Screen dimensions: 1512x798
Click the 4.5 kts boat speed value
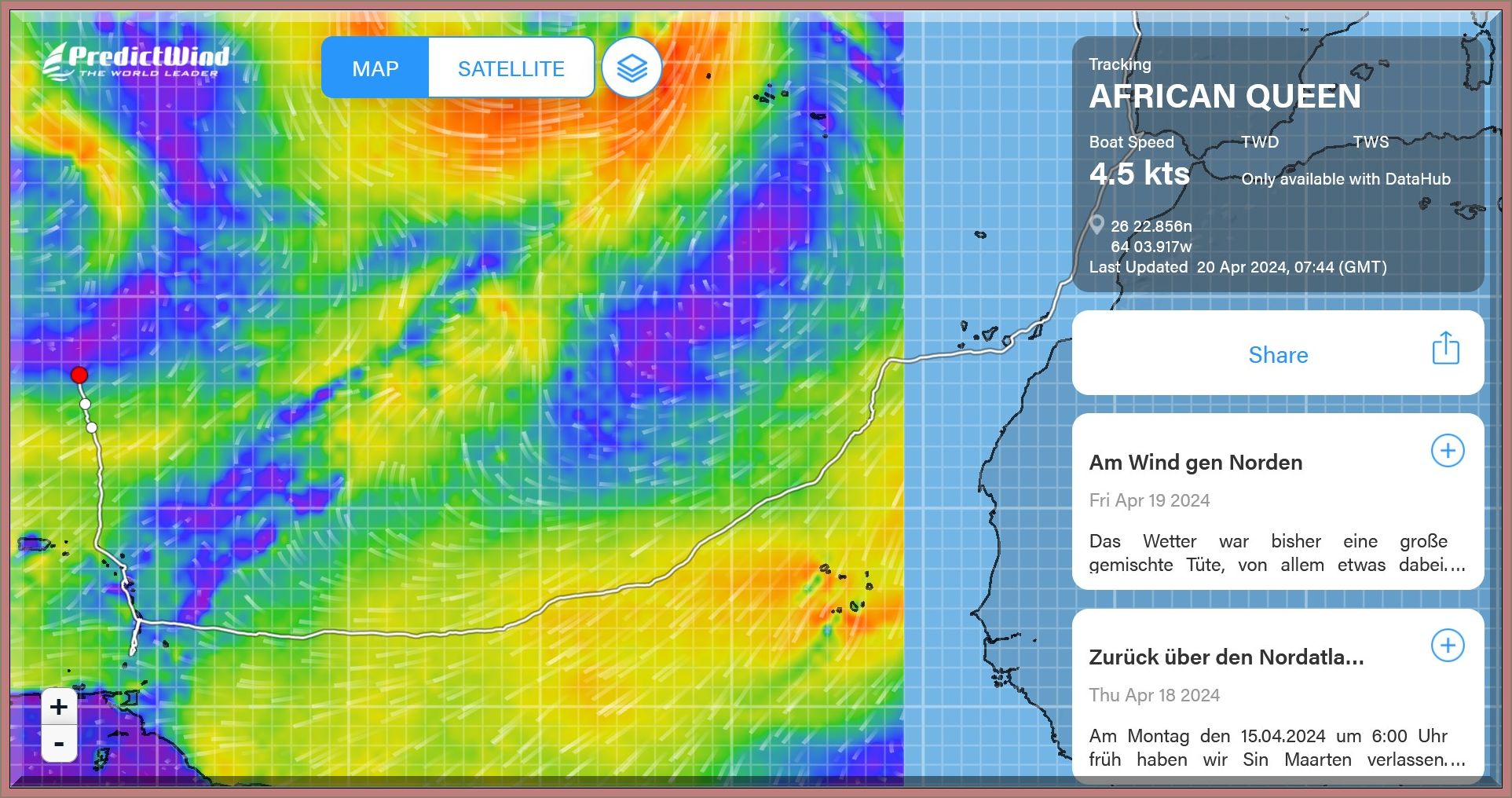(1139, 173)
